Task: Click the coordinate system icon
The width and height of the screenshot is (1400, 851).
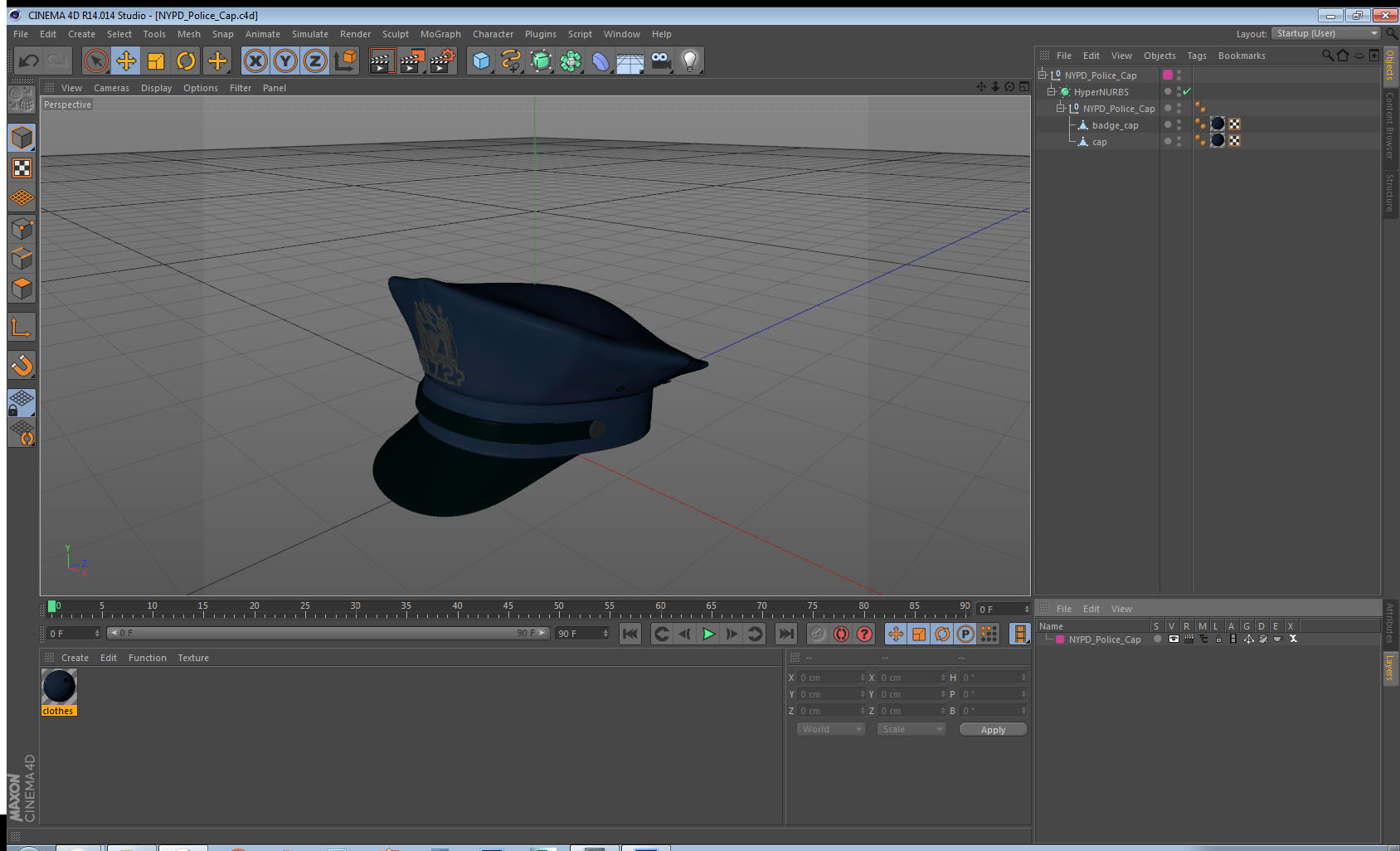Action: (345, 61)
